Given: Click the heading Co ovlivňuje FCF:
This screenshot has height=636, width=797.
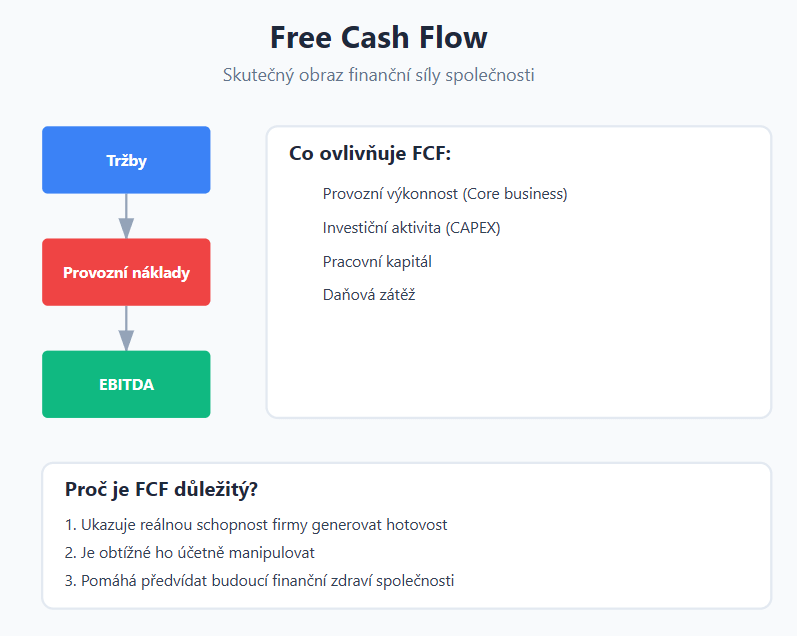Looking at the screenshot, I should 370,153.
